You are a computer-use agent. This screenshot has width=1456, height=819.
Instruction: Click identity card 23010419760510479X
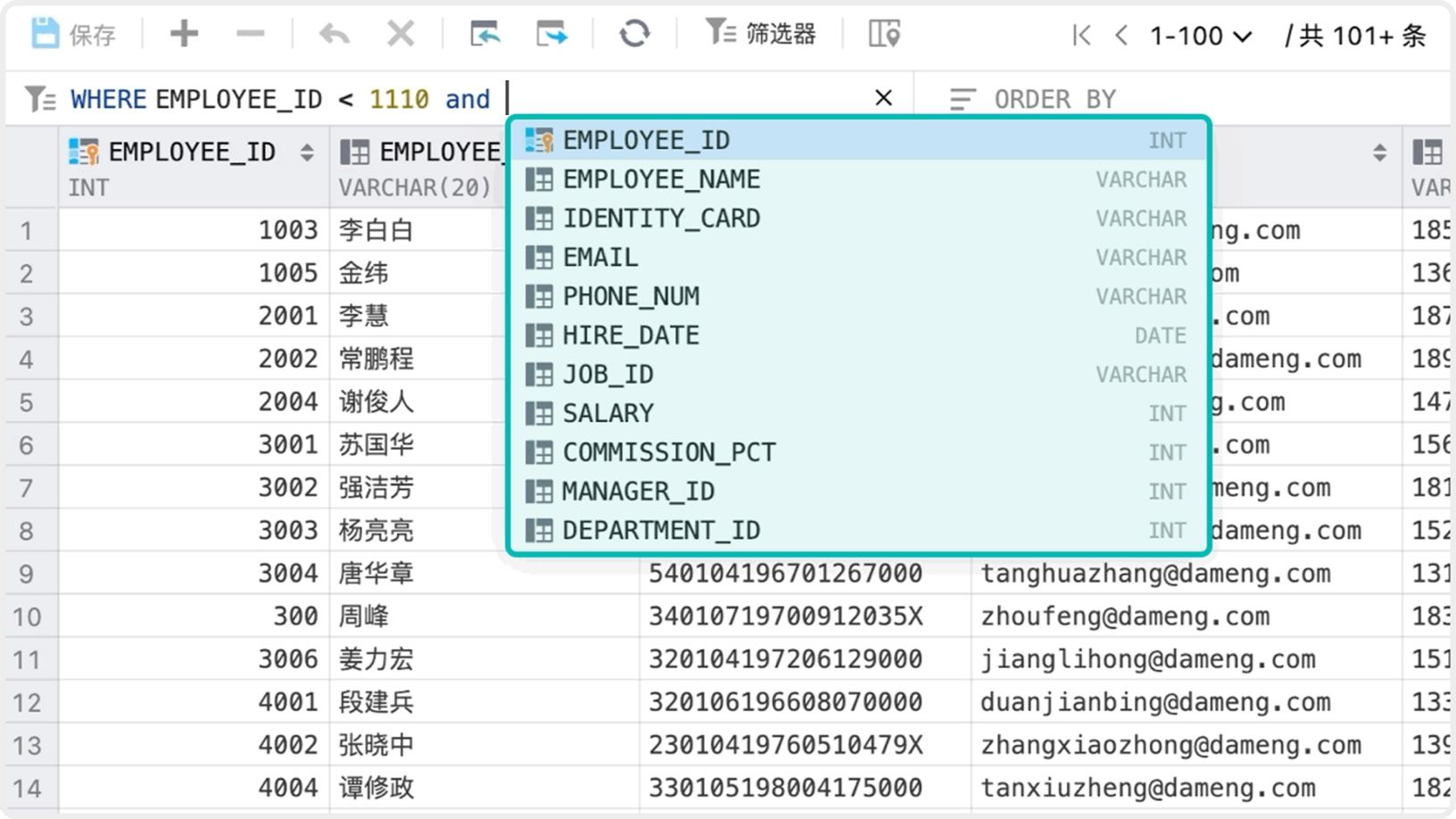785,745
